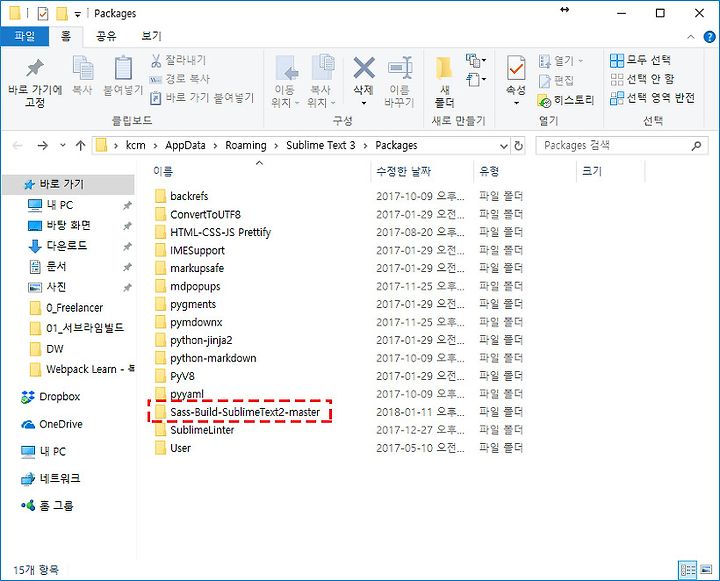Go forward with the right arrow
Viewport: 720px width, 581px height.
42,146
